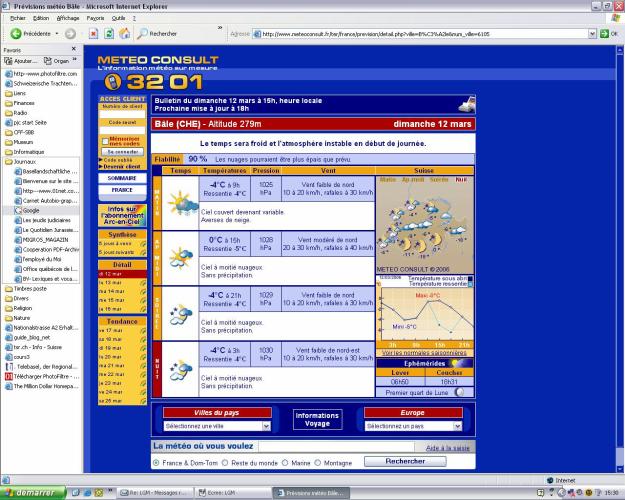This screenshot has width=625, height=500.
Task: Open the Télécharger PhotoFiltre favorite
Action: tap(42, 376)
